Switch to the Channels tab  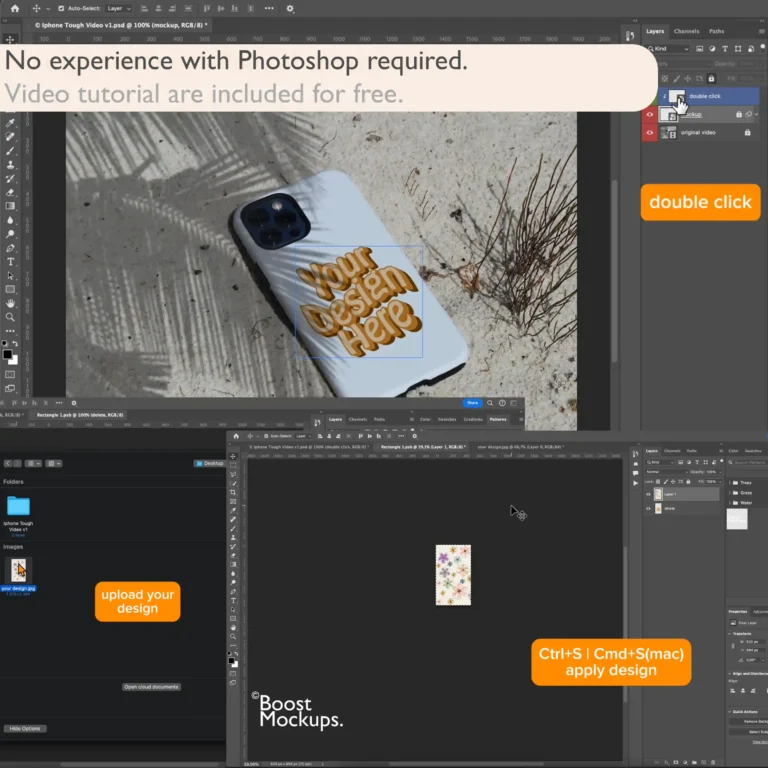coord(686,31)
